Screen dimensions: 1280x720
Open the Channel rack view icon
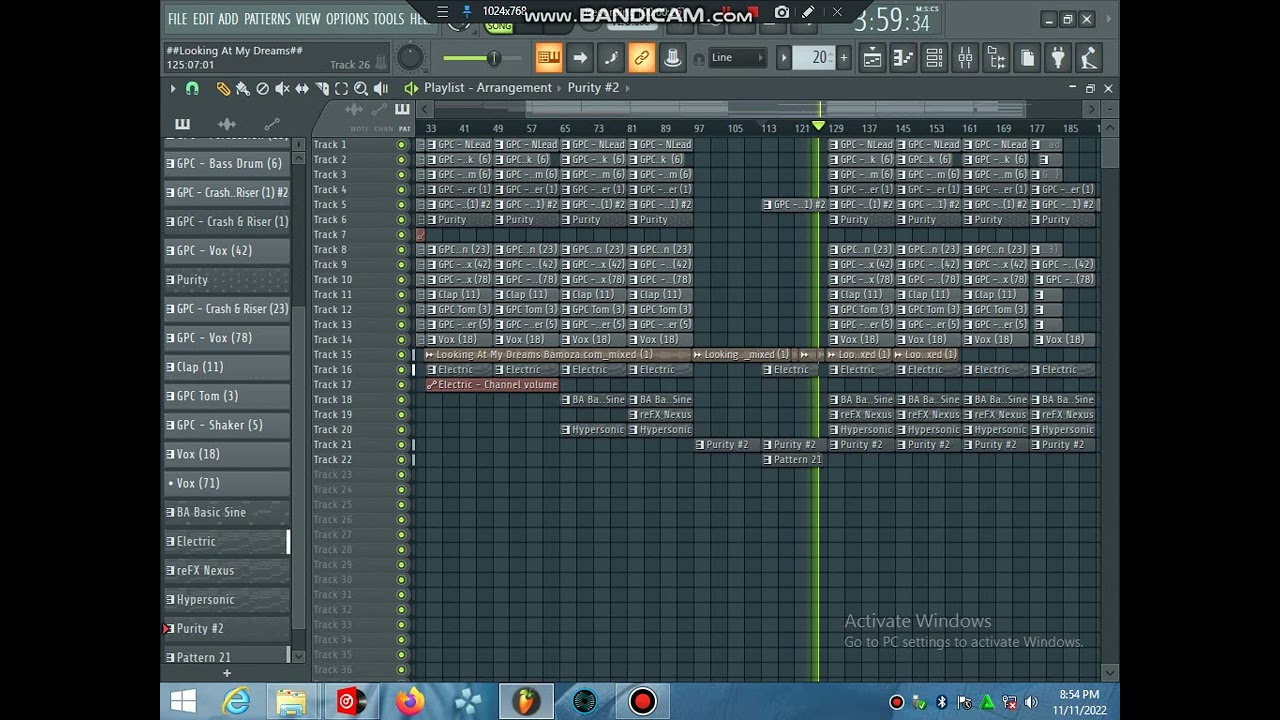[934, 58]
